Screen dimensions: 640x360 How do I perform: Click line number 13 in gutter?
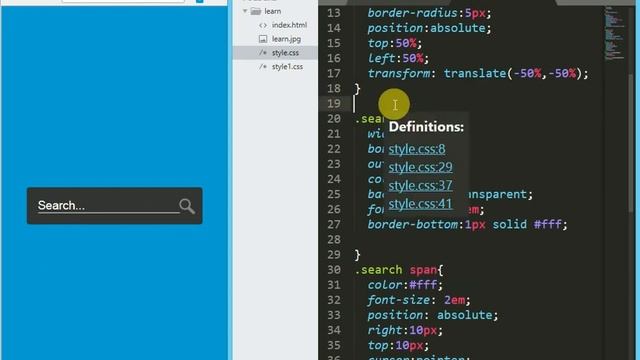(333, 13)
